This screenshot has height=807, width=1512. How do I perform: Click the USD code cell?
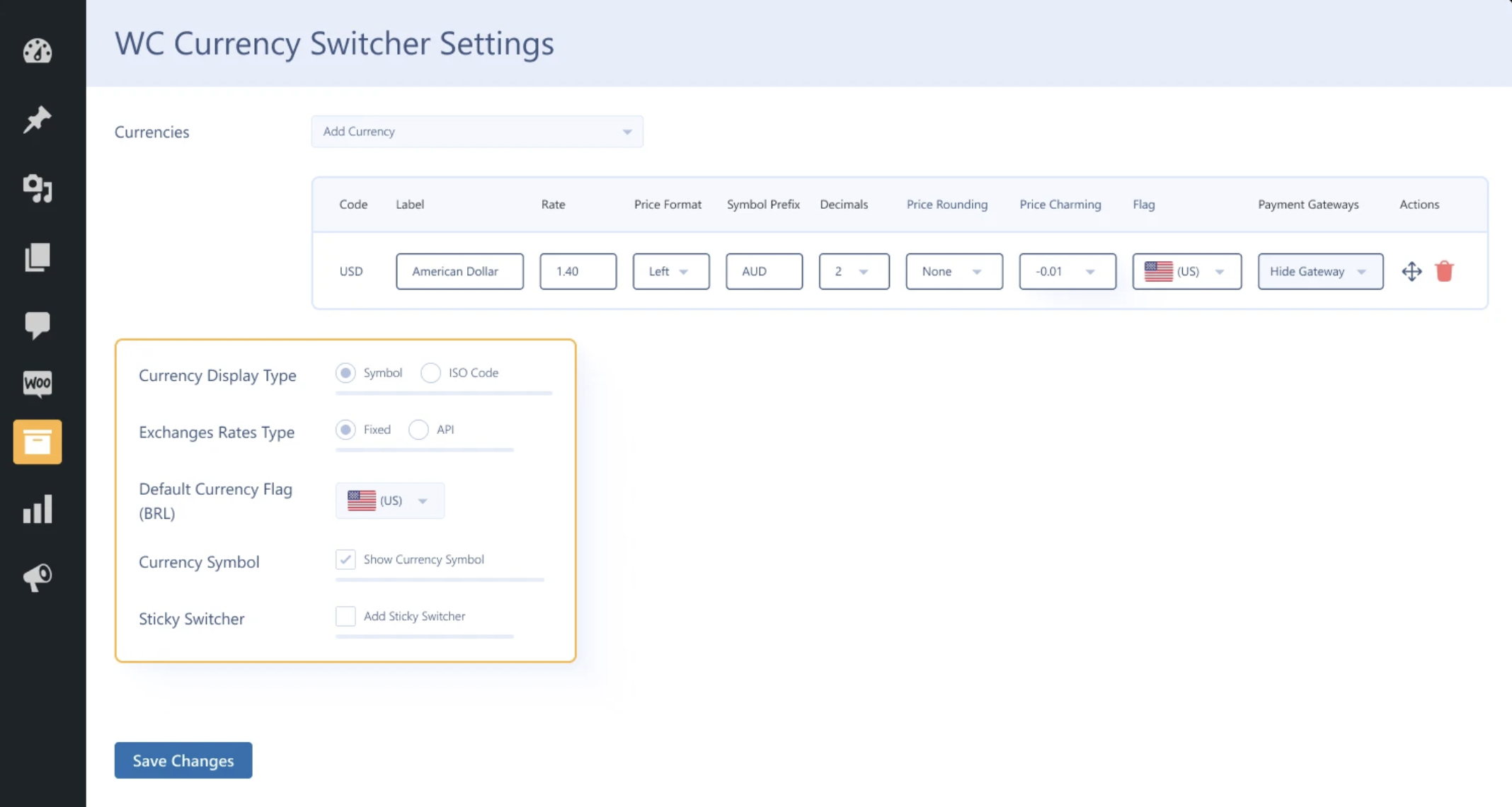click(x=351, y=272)
